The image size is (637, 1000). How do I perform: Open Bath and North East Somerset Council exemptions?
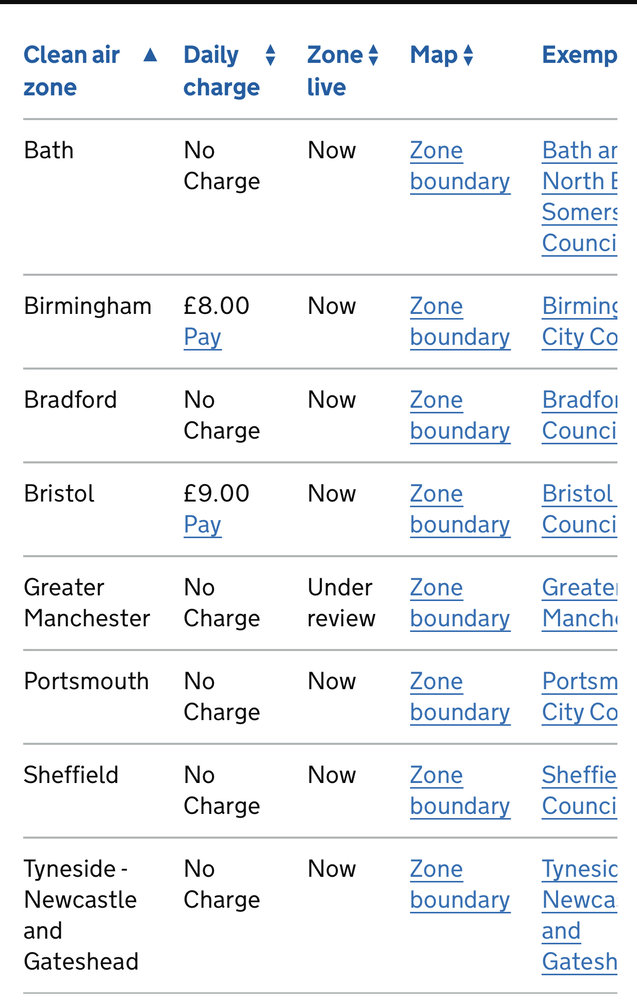580,196
